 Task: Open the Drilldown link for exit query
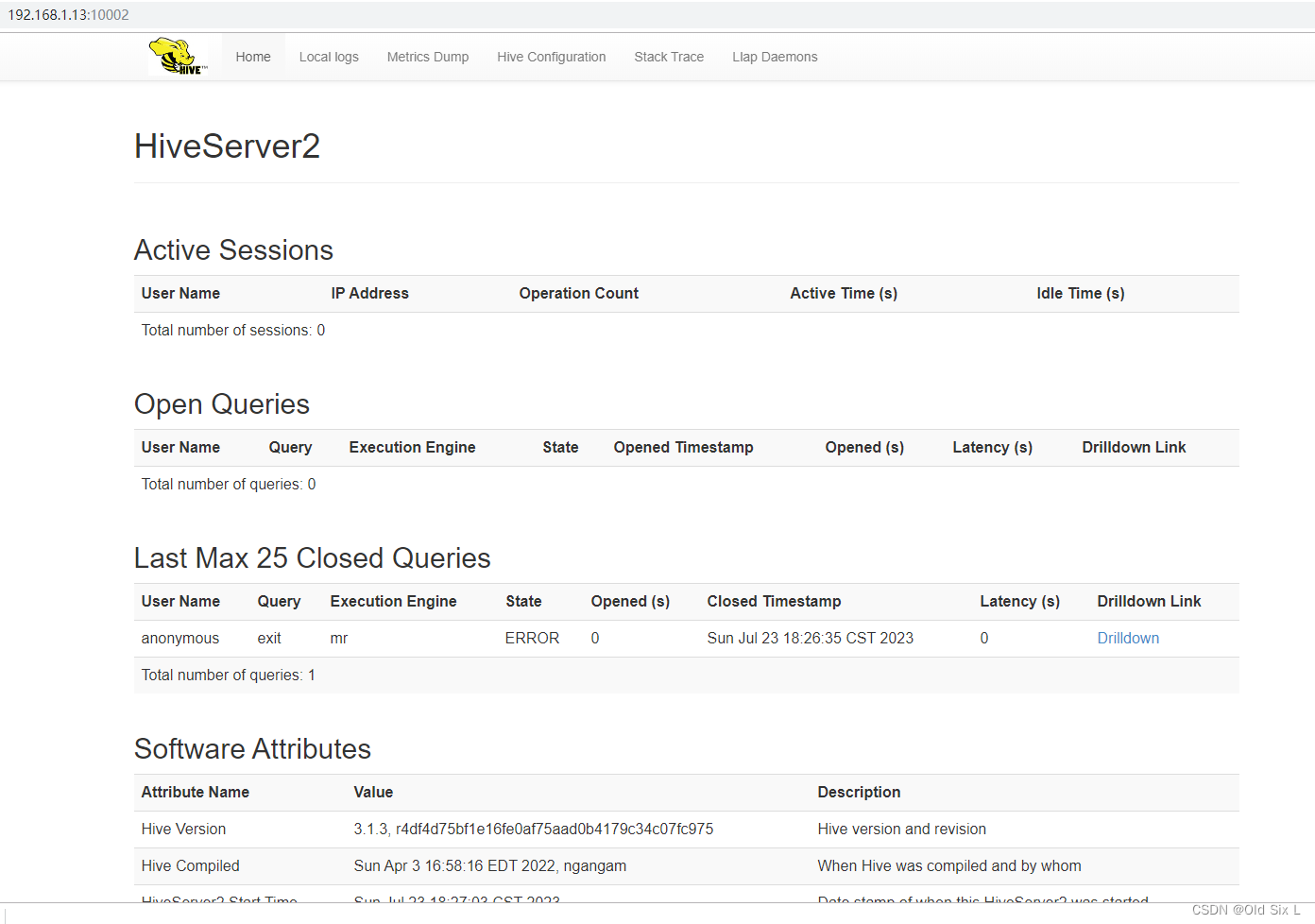(x=1128, y=639)
